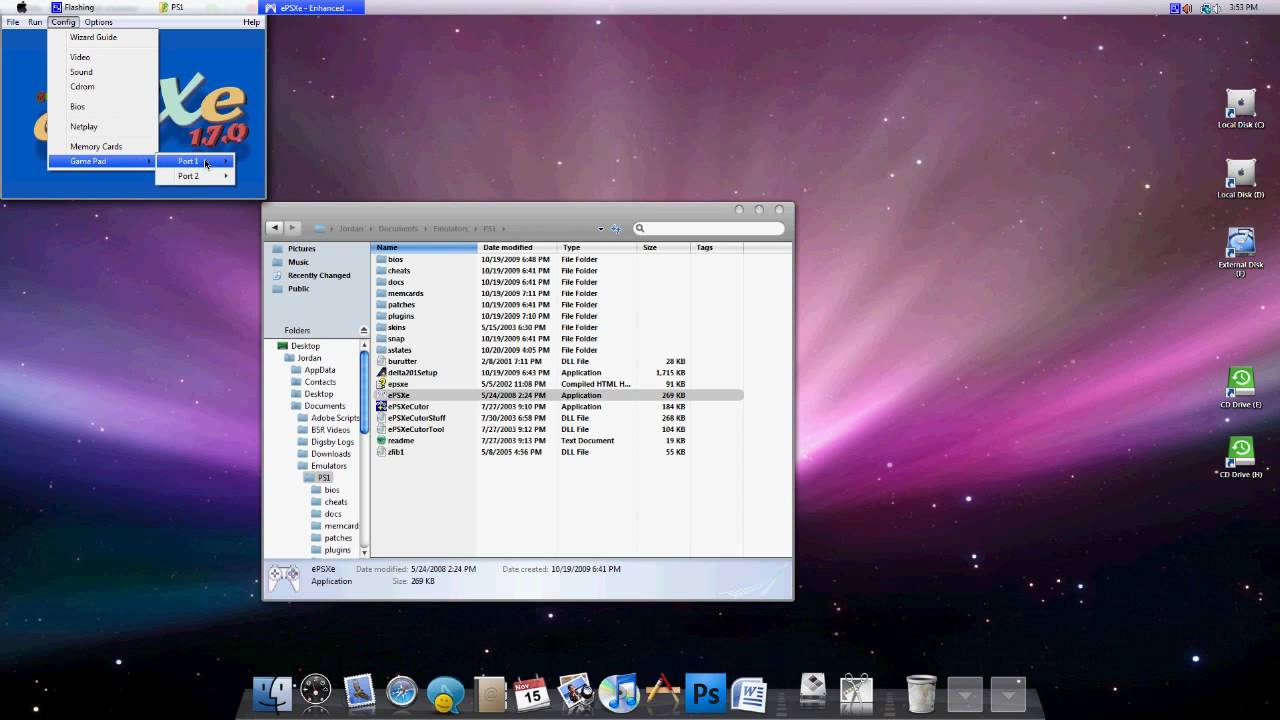This screenshot has height=720, width=1280.
Task: Click the External Disk desktop icon
Action: pyautogui.click(x=1240, y=250)
